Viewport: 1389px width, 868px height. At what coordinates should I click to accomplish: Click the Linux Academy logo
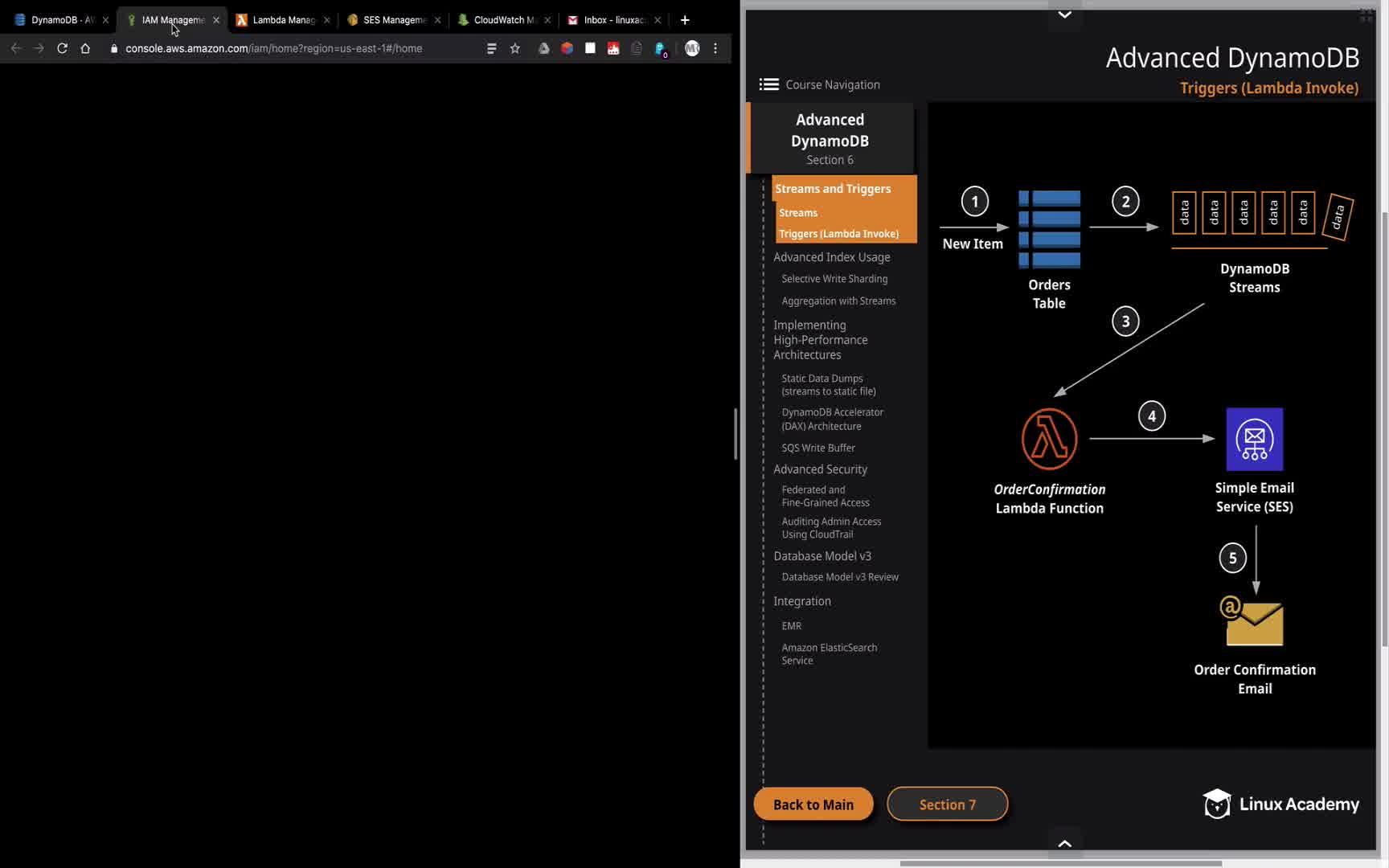[x=1281, y=804]
